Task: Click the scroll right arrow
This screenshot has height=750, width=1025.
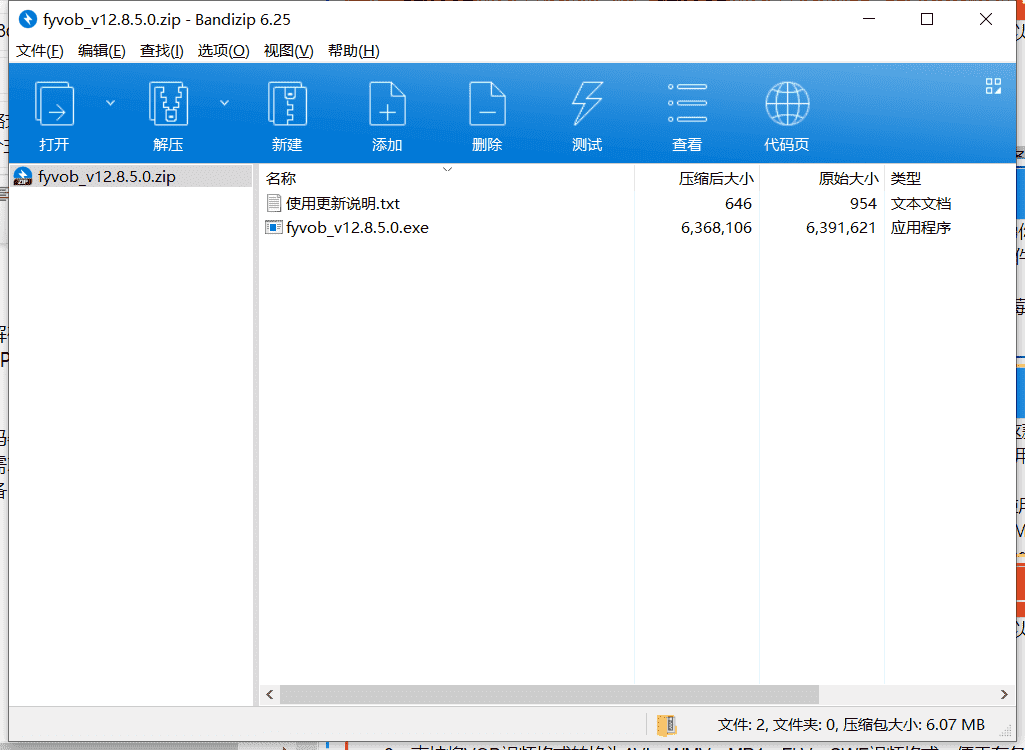Action: click(x=1004, y=694)
